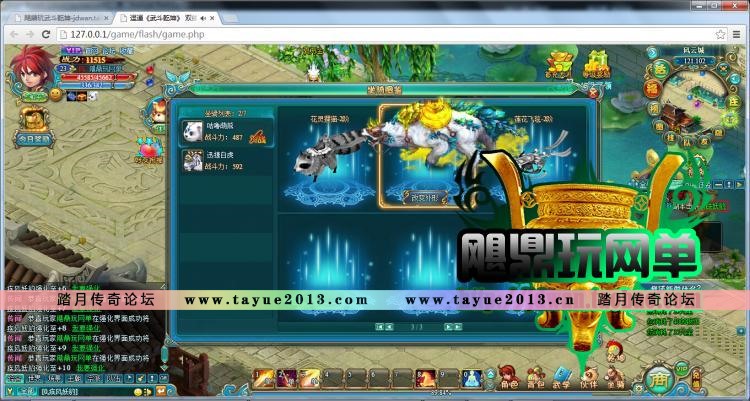
Task: Open the Chrome menu button
Action: click(737, 34)
